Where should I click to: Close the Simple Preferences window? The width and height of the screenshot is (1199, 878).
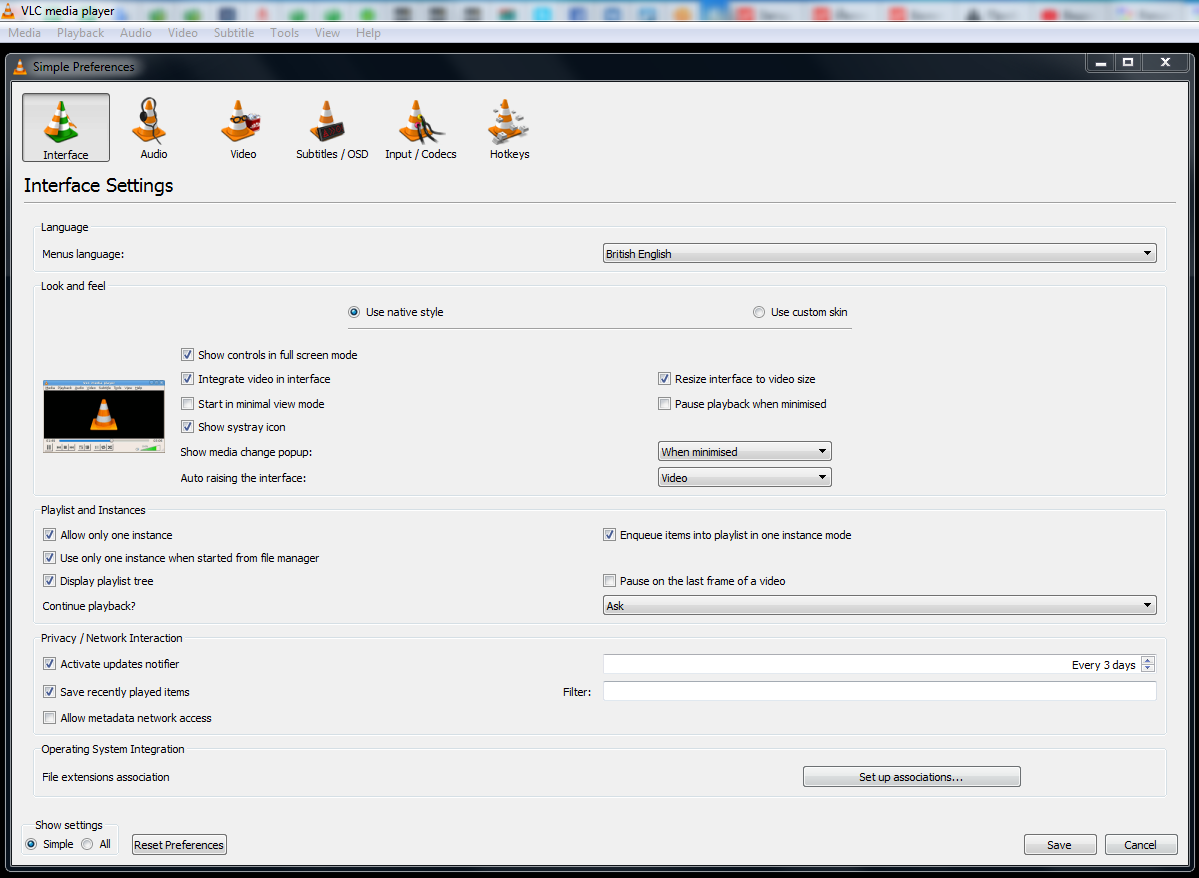click(x=1165, y=63)
